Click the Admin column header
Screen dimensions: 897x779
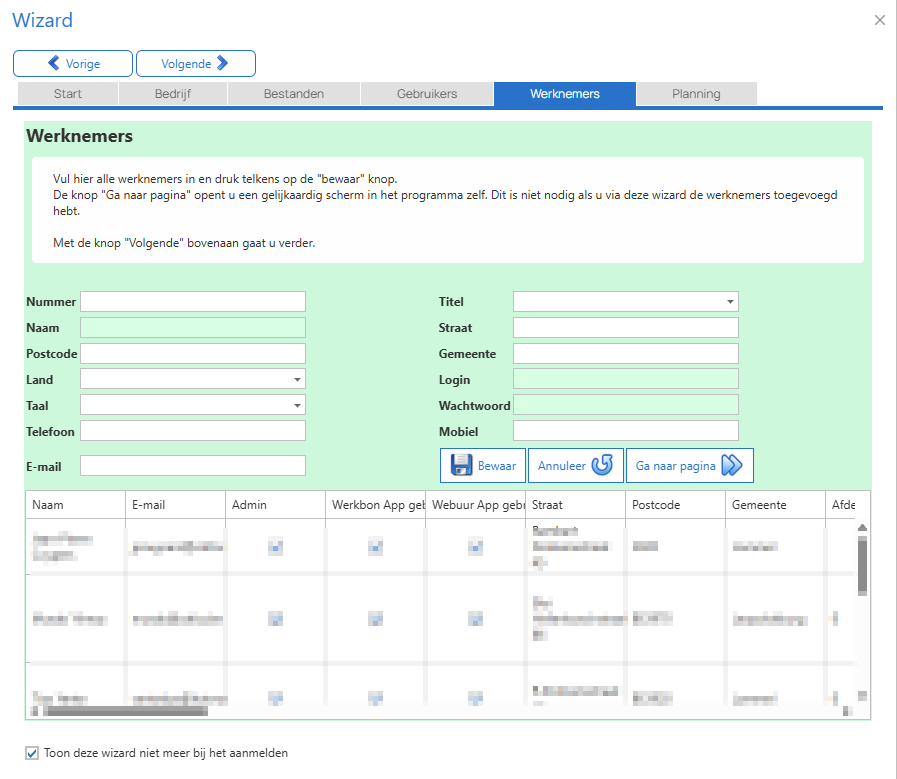276,505
